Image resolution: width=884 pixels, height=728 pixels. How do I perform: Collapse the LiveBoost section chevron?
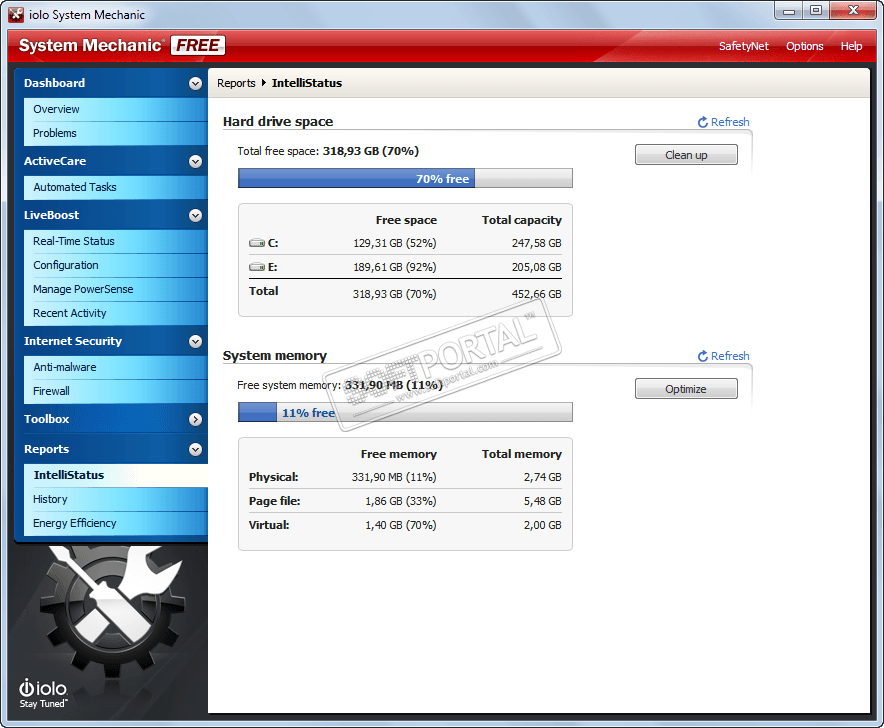(195, 215)
